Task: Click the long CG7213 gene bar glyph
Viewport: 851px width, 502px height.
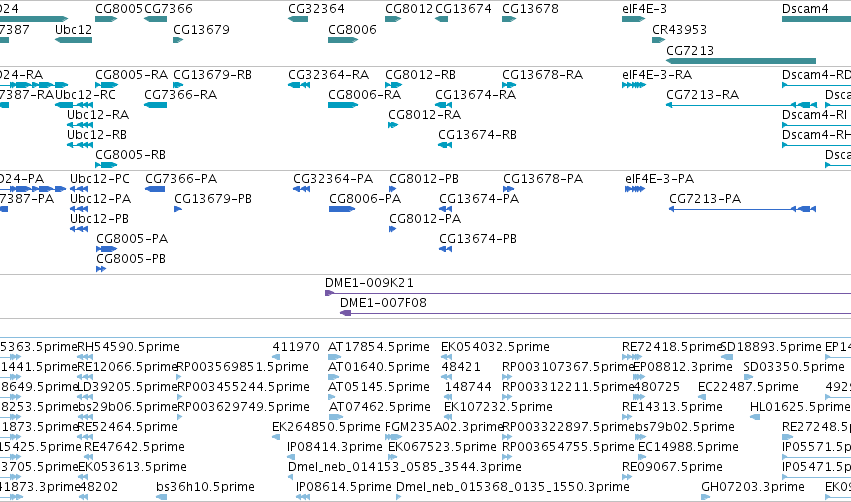Action: [x=741, y=61]
